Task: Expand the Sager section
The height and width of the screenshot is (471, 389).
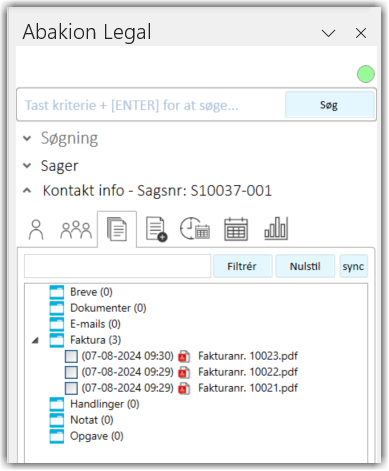Action: pyautogui.click(x=27, y=165)
